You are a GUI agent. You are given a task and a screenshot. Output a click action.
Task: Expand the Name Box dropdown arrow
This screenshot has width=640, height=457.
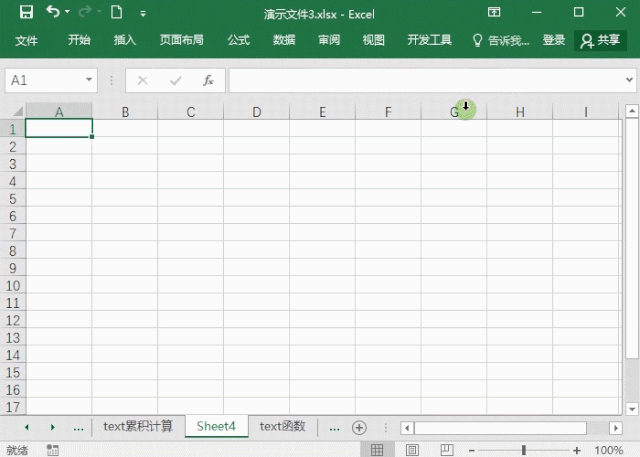point(89,80)
